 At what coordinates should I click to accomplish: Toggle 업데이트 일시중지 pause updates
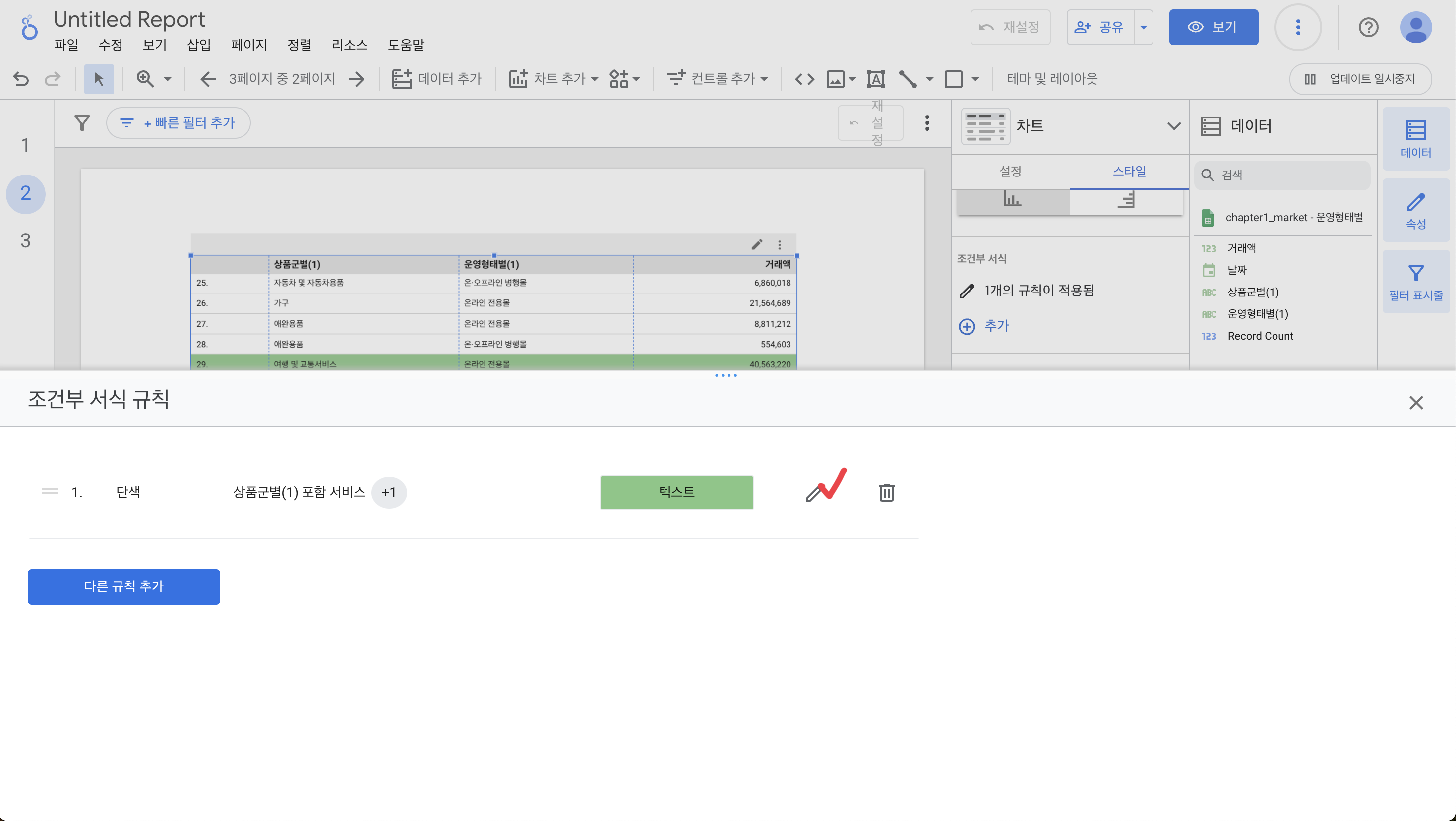pyautogui.click(x=1360, y=79)
